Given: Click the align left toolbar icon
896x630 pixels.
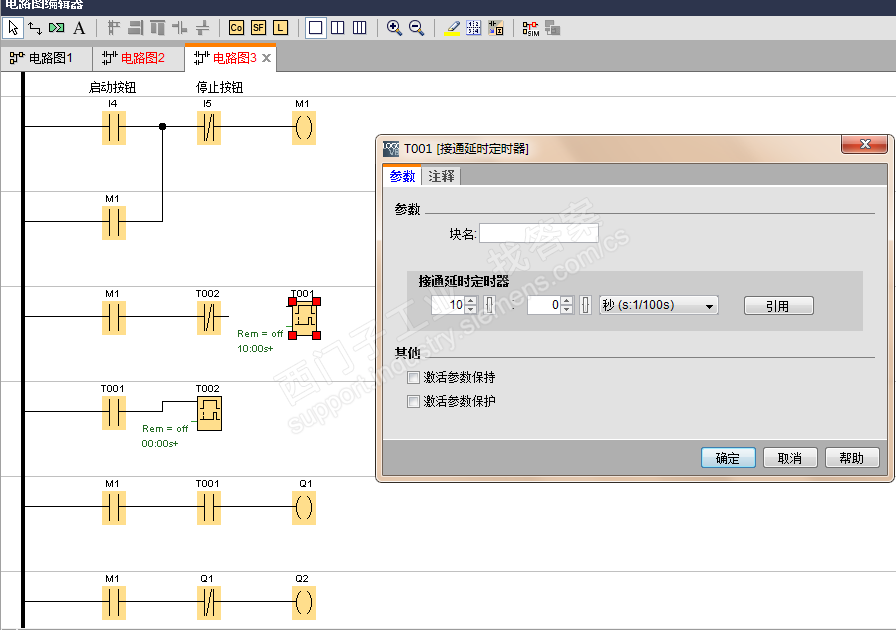Looking at the screenshot, I should tap(114, 27).
